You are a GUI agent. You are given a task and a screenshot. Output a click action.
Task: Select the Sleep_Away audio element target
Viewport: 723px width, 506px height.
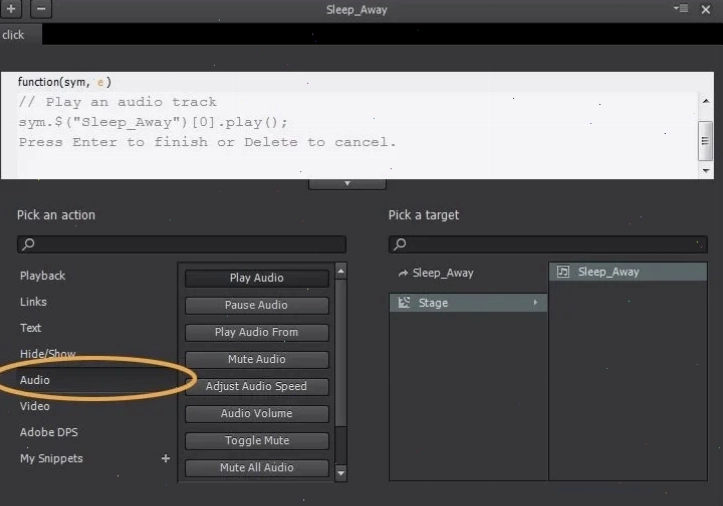coord(628,272)
